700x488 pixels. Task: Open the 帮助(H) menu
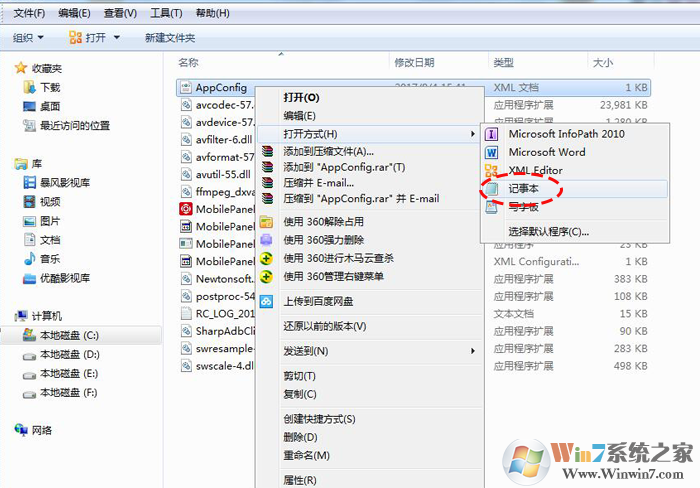coord(212,13)
